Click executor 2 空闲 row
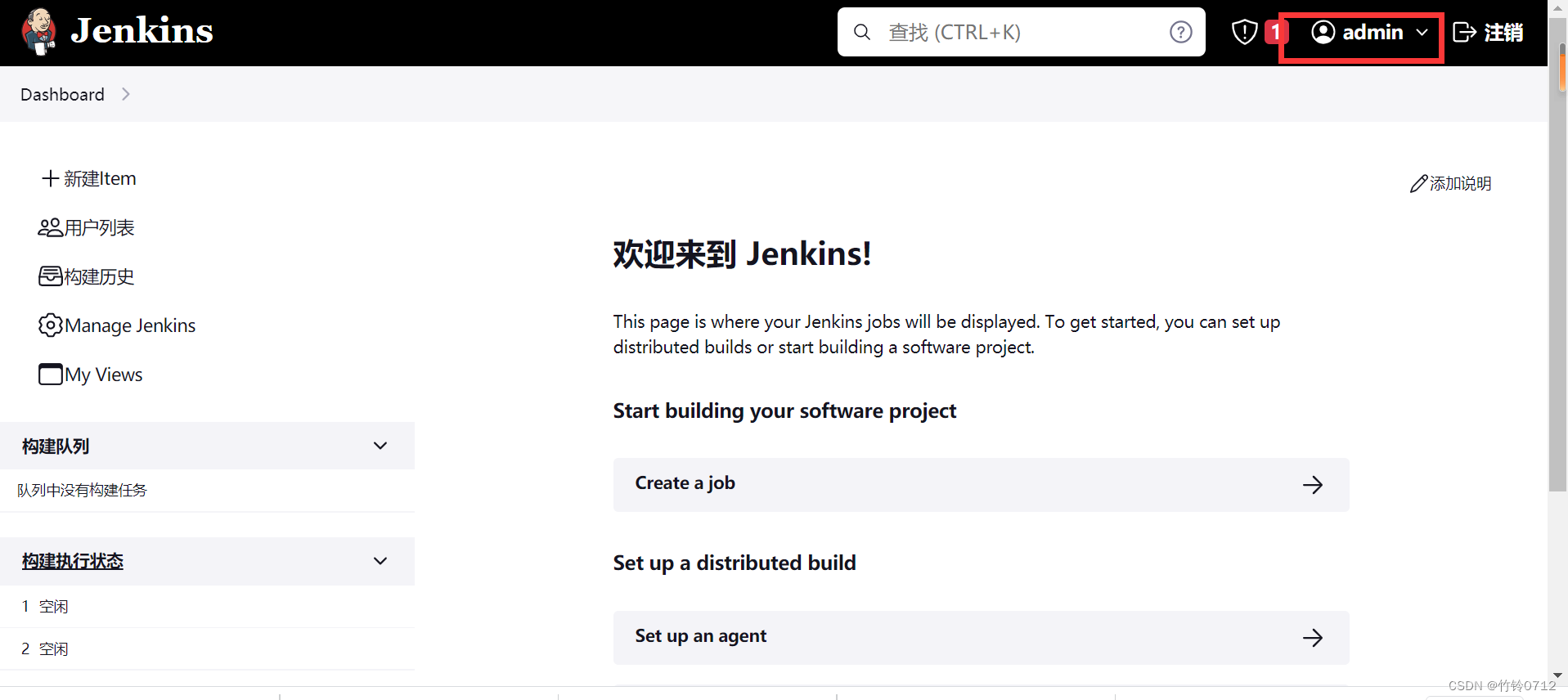Viewport: 1568px width, 700px height. pyautogui.click(x=207, y=648)
